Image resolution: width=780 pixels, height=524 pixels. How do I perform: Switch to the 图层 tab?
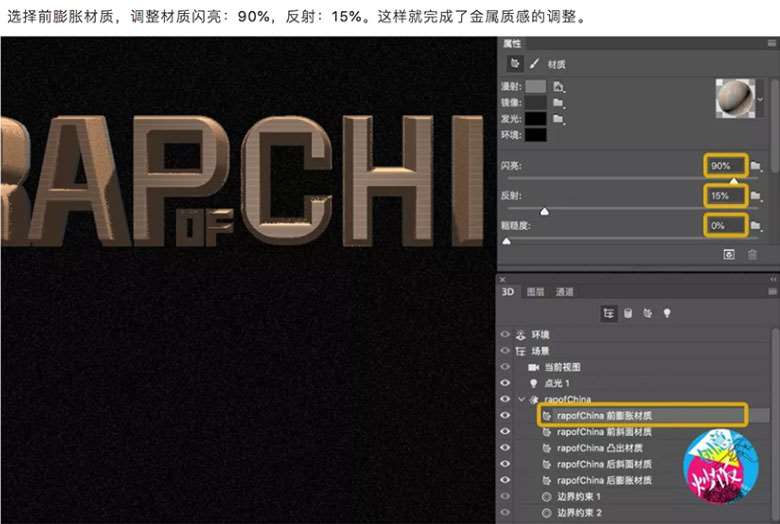(x=535, y=292)
